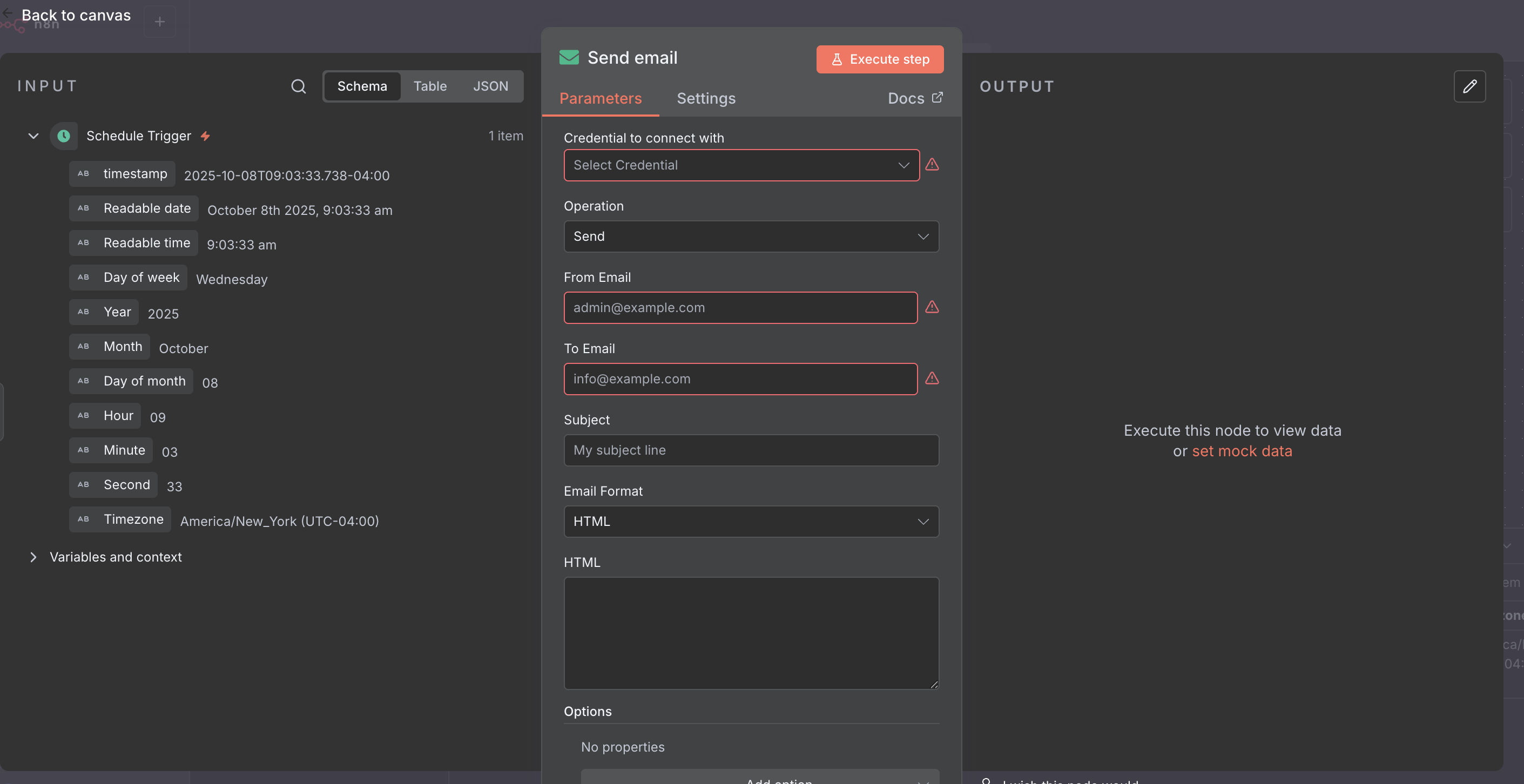Switch input view to Schema
The image size is (1524, 784).
coord(362,86)
